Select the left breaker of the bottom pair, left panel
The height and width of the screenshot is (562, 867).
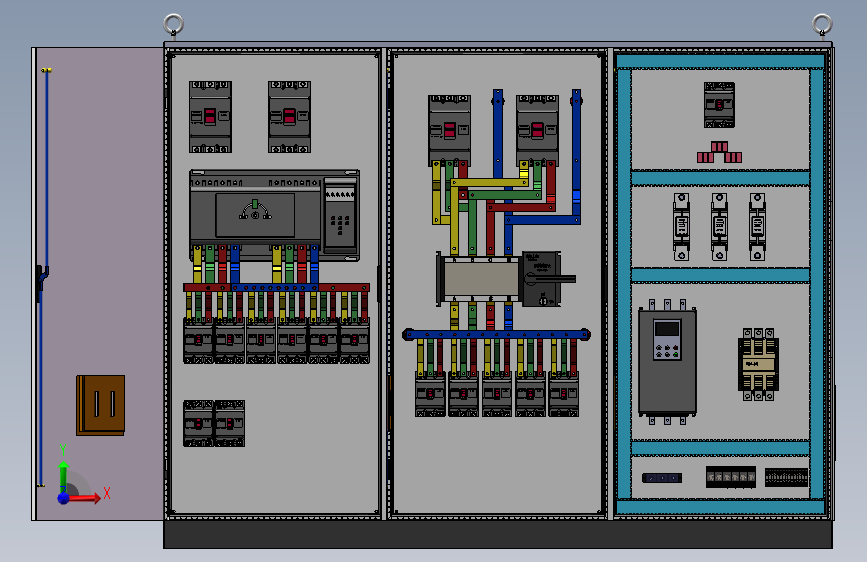(198, 424)
